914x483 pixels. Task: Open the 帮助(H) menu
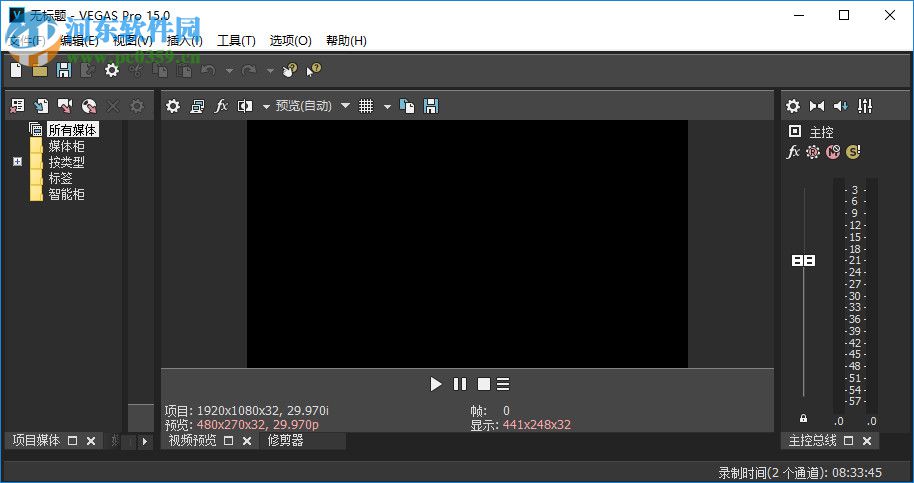pyautogui.click(x=346, y=41)
